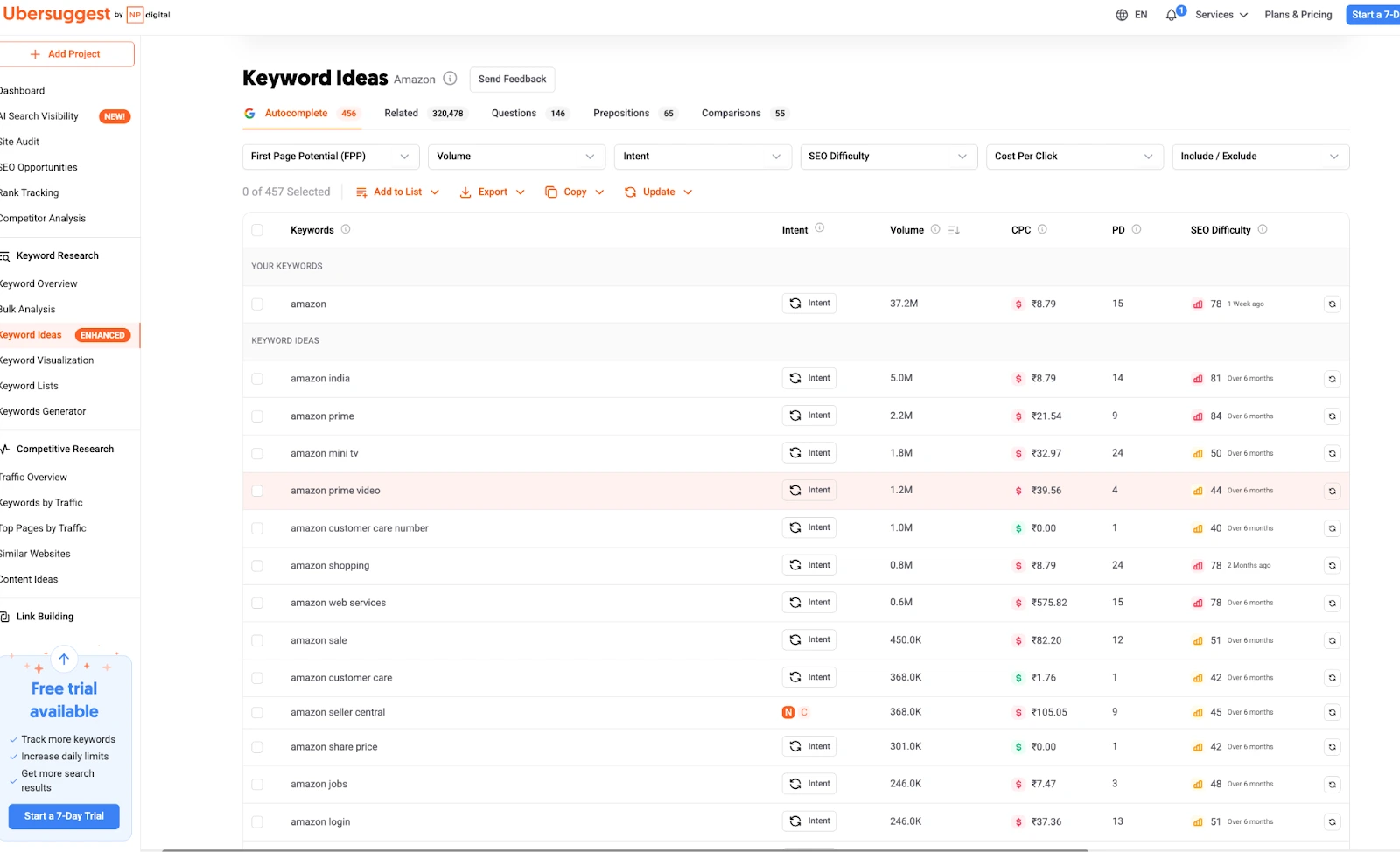Screen dimensions: 1400x852
Task: Switch to the Questions tab
Action: point(514,114)
